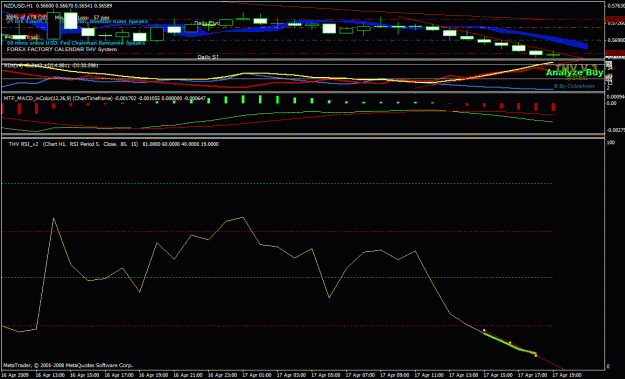Click the blue cloud band's right end
The height and width of the screenshot is (379, 625).
tap(584, 45)
